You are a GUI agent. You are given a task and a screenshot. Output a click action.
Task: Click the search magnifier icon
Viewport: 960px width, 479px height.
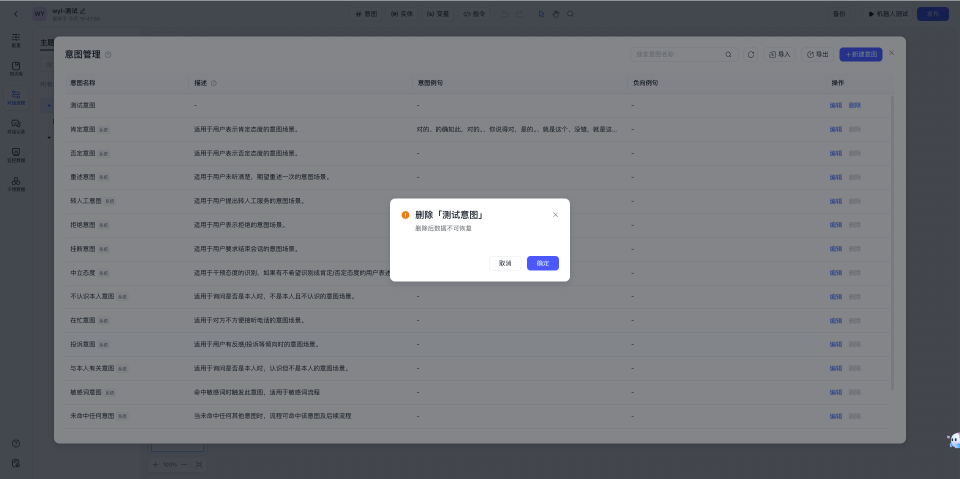[x=728, y=54]
